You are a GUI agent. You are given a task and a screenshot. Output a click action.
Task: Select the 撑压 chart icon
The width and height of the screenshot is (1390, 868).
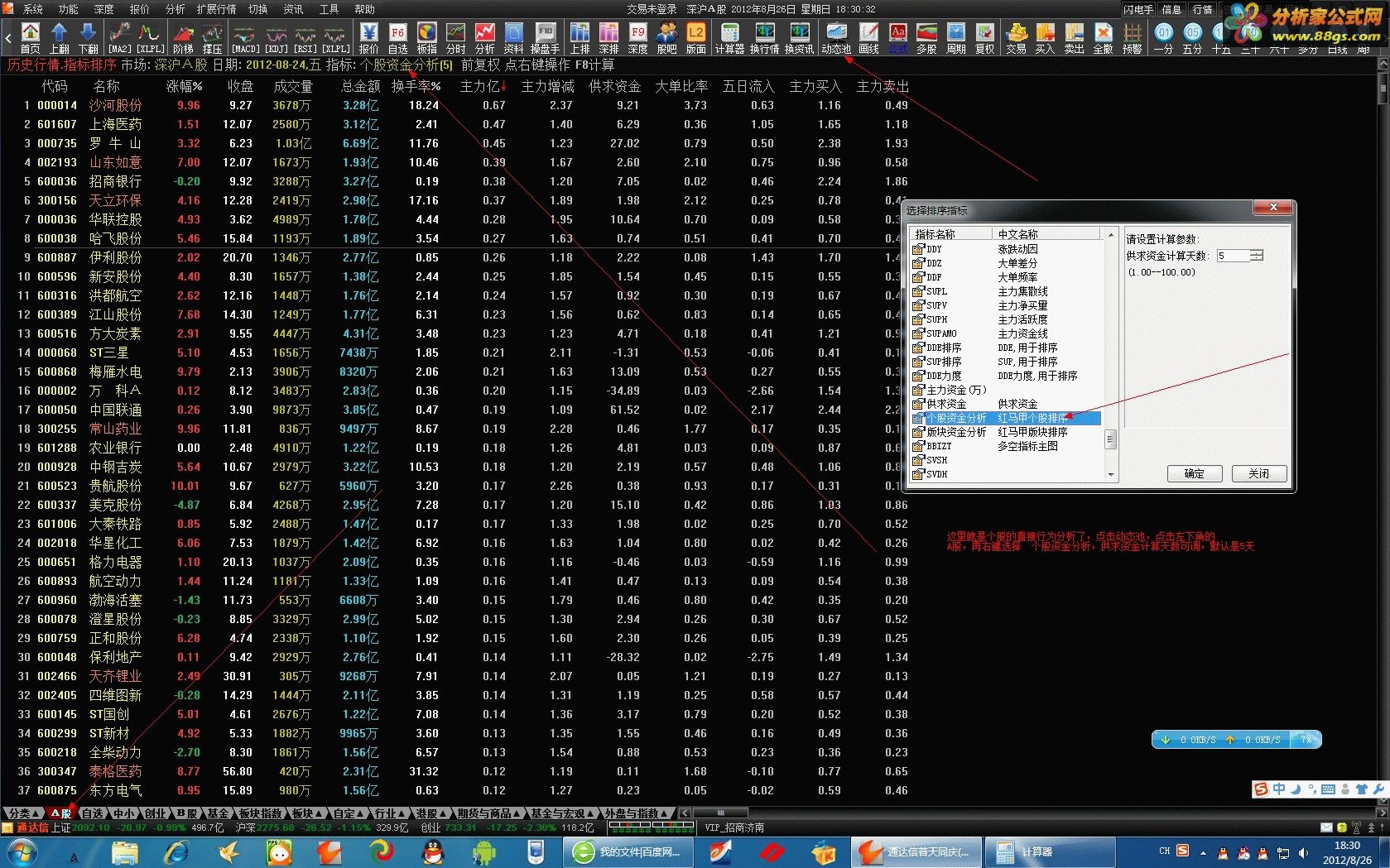(212, 38)
